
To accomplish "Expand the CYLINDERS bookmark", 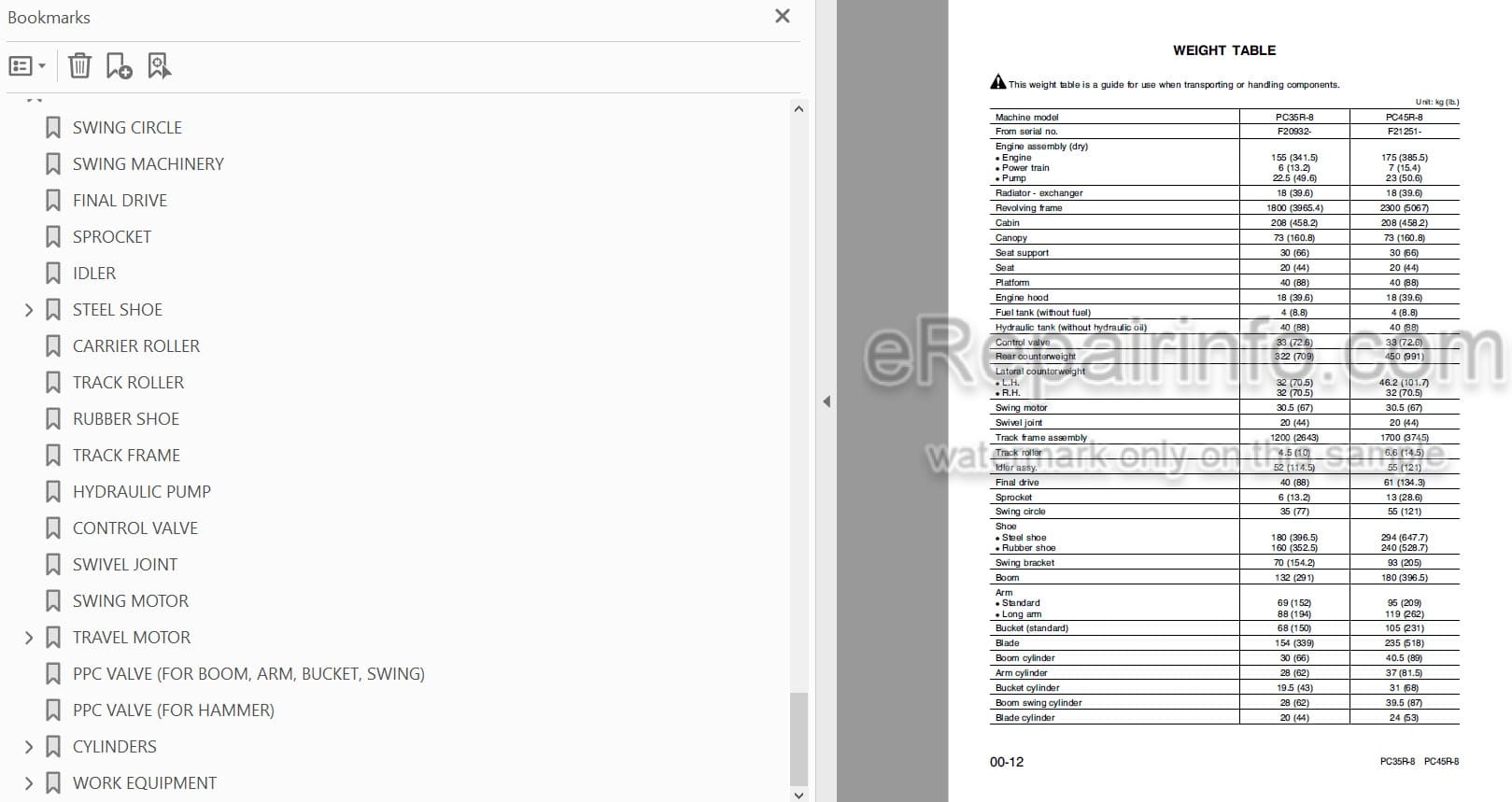I will point(28,747).
